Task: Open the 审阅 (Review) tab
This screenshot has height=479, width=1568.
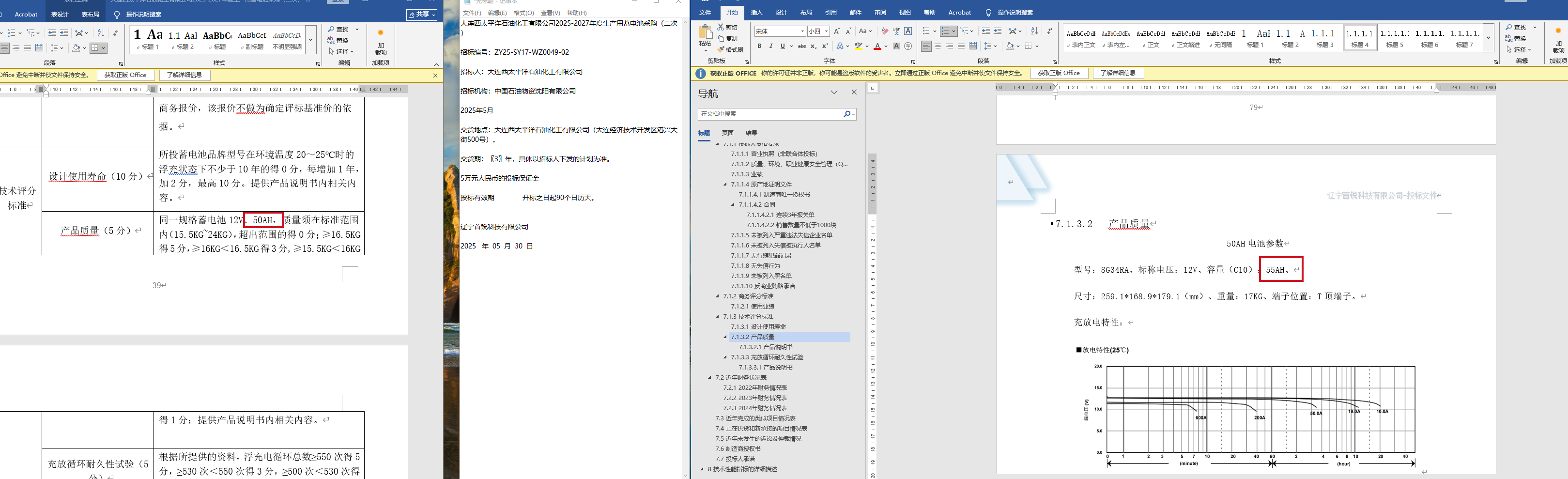Action: (880, 12)
